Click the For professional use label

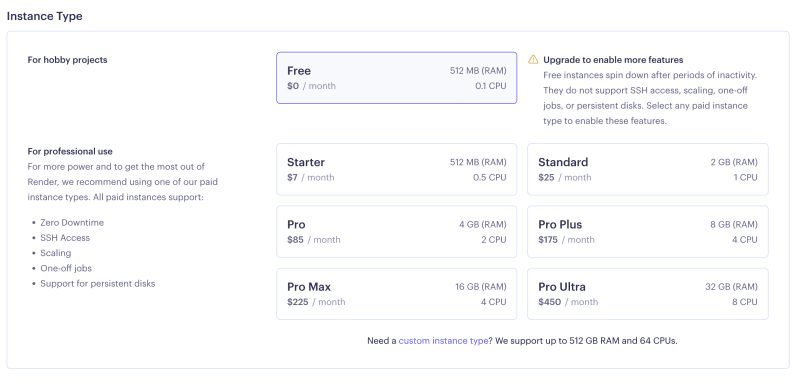point(70,151)
